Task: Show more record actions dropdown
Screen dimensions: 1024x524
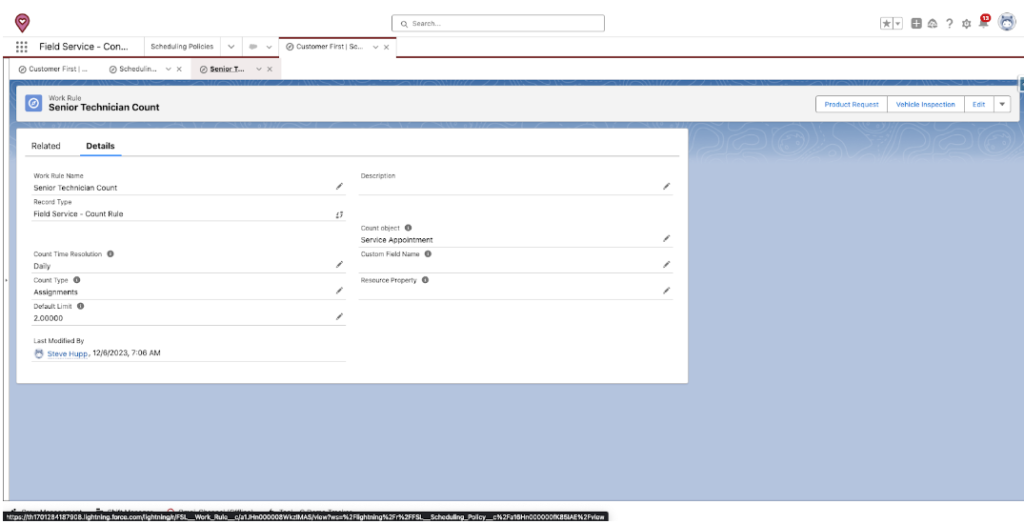Action: point(1002,105)
